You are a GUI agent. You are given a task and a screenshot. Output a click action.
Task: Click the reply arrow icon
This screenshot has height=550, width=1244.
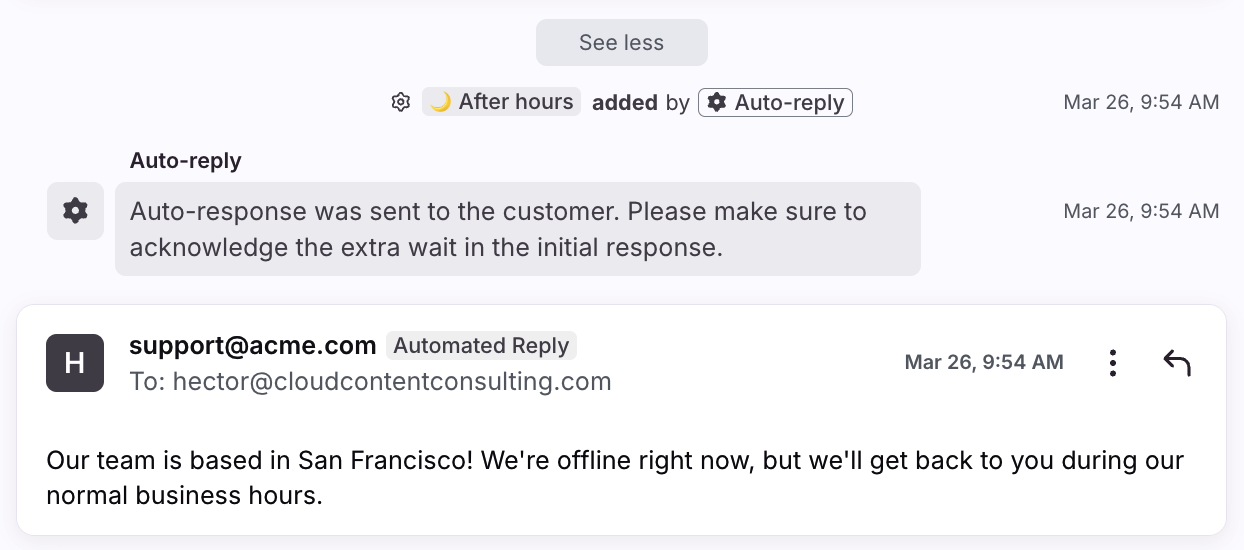coord(1177,363)
